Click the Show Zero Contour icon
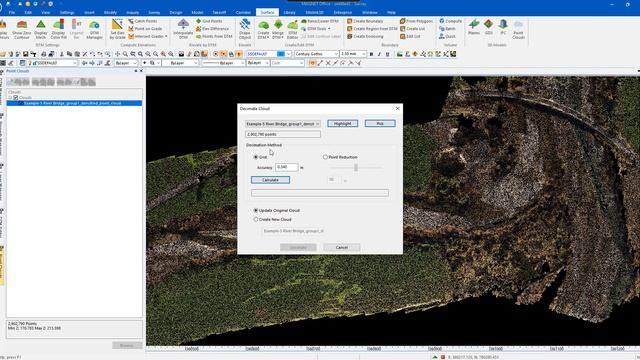The width and height of the screenshot is (640, 360). (x=22, y=29)
